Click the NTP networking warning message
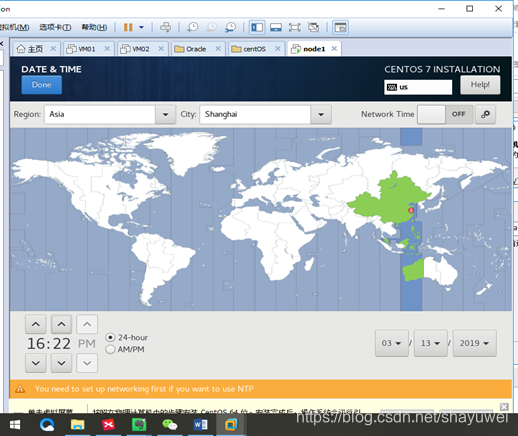Screen dimensions: 518x436 (x=144, y=389)
